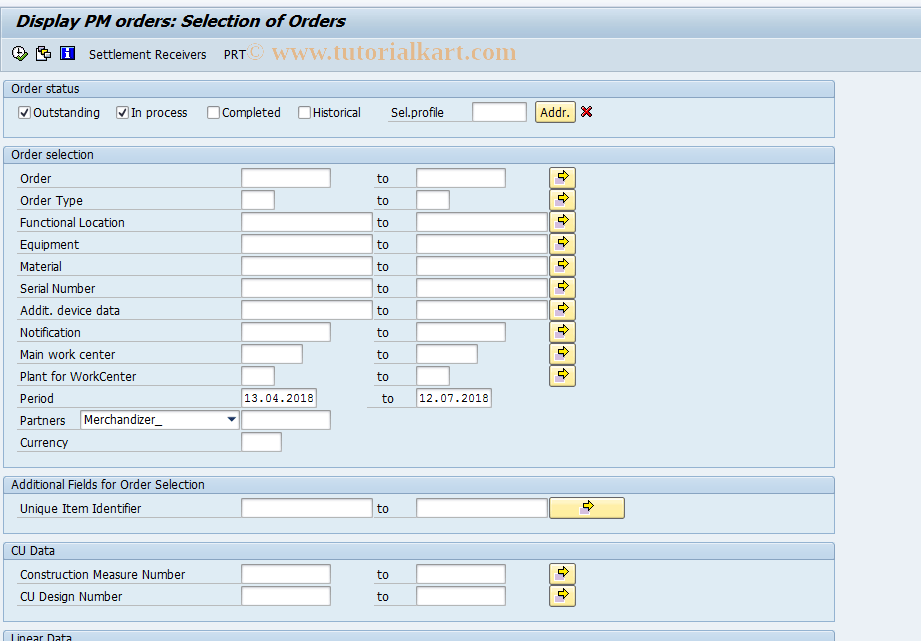Enable the Completed order status checkbox

(212, 112)
